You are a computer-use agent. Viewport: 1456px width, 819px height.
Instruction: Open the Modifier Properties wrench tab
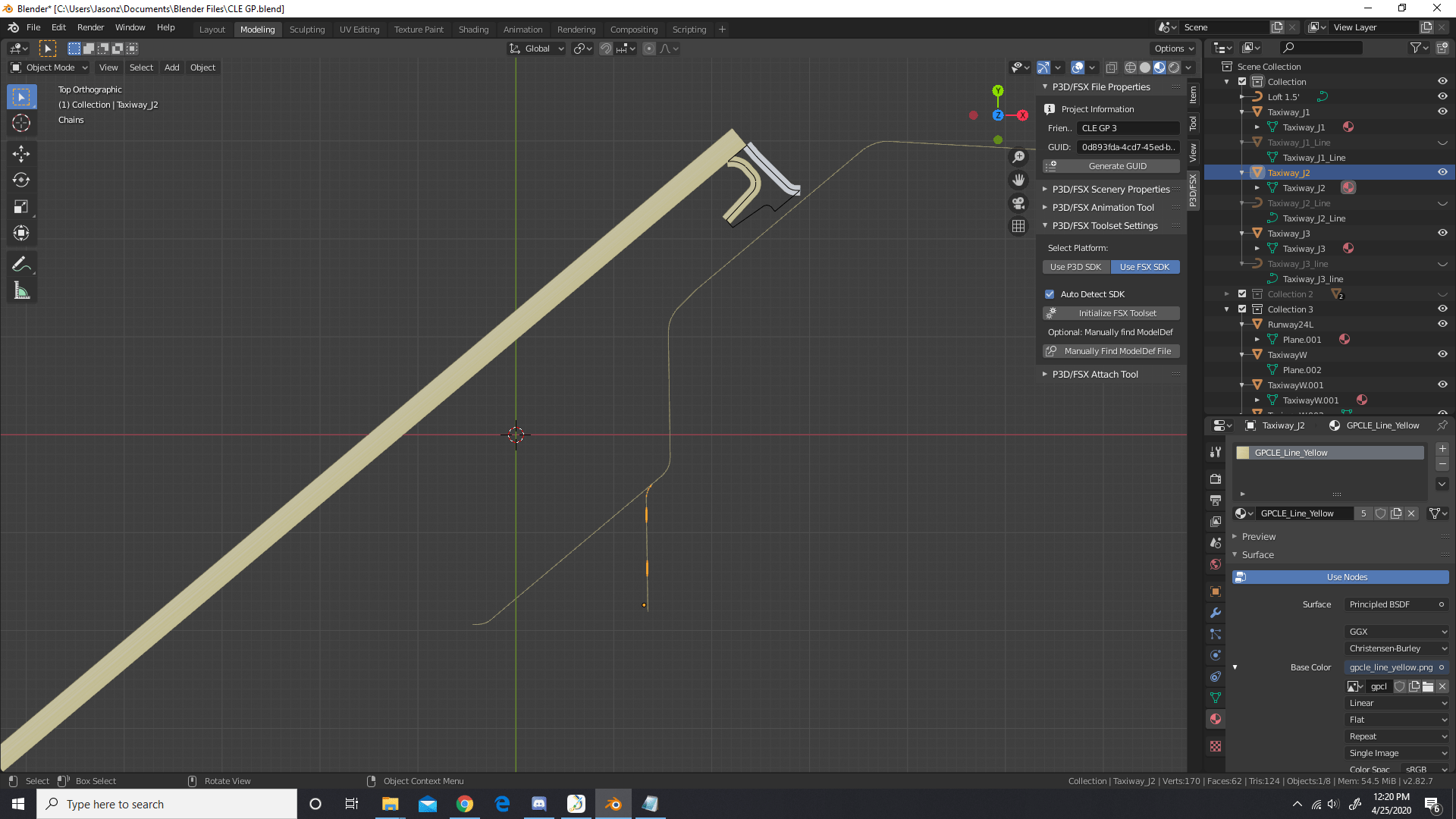click(1216, 613)
